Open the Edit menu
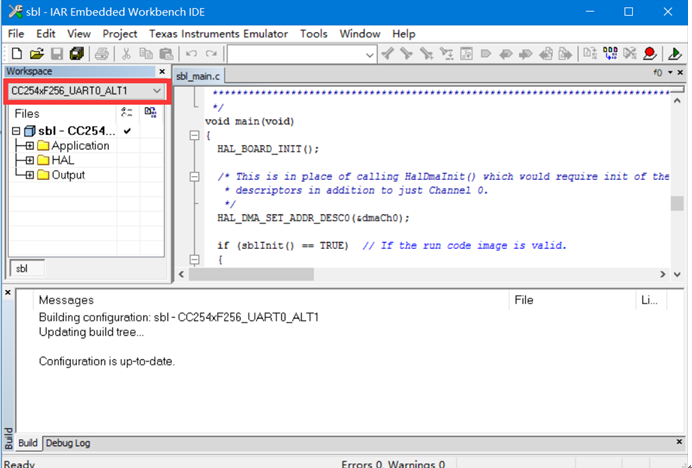 tap(45, 34)
